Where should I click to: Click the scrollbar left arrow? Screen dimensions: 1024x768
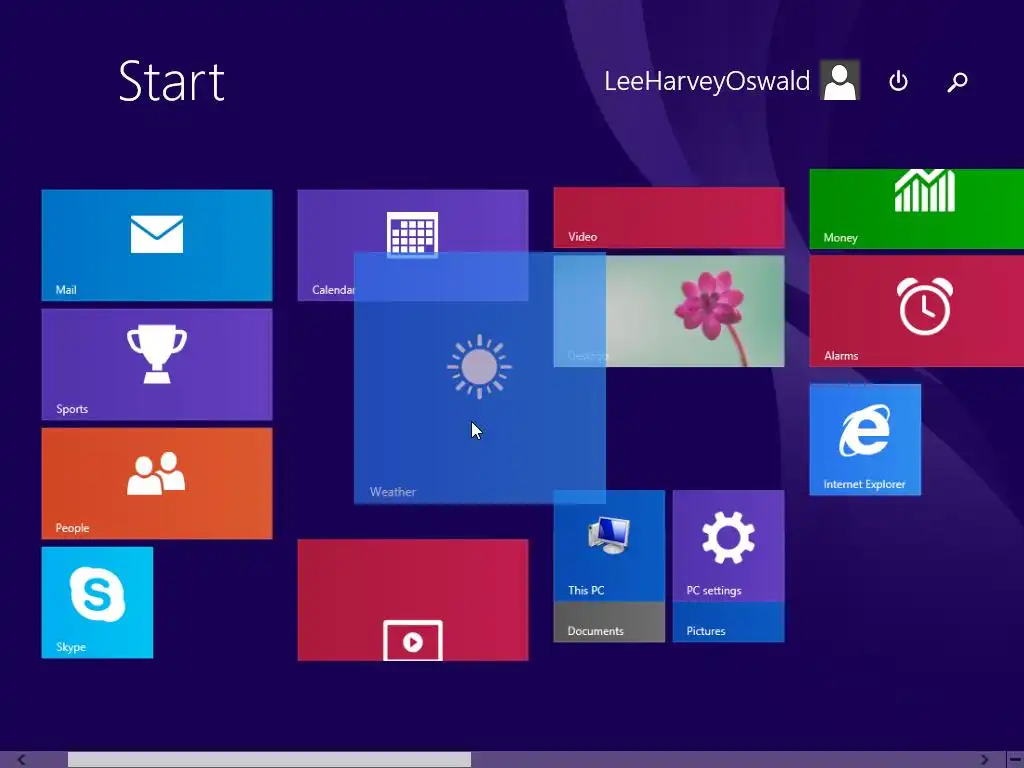pyautogui.click(x=21, y=760)
